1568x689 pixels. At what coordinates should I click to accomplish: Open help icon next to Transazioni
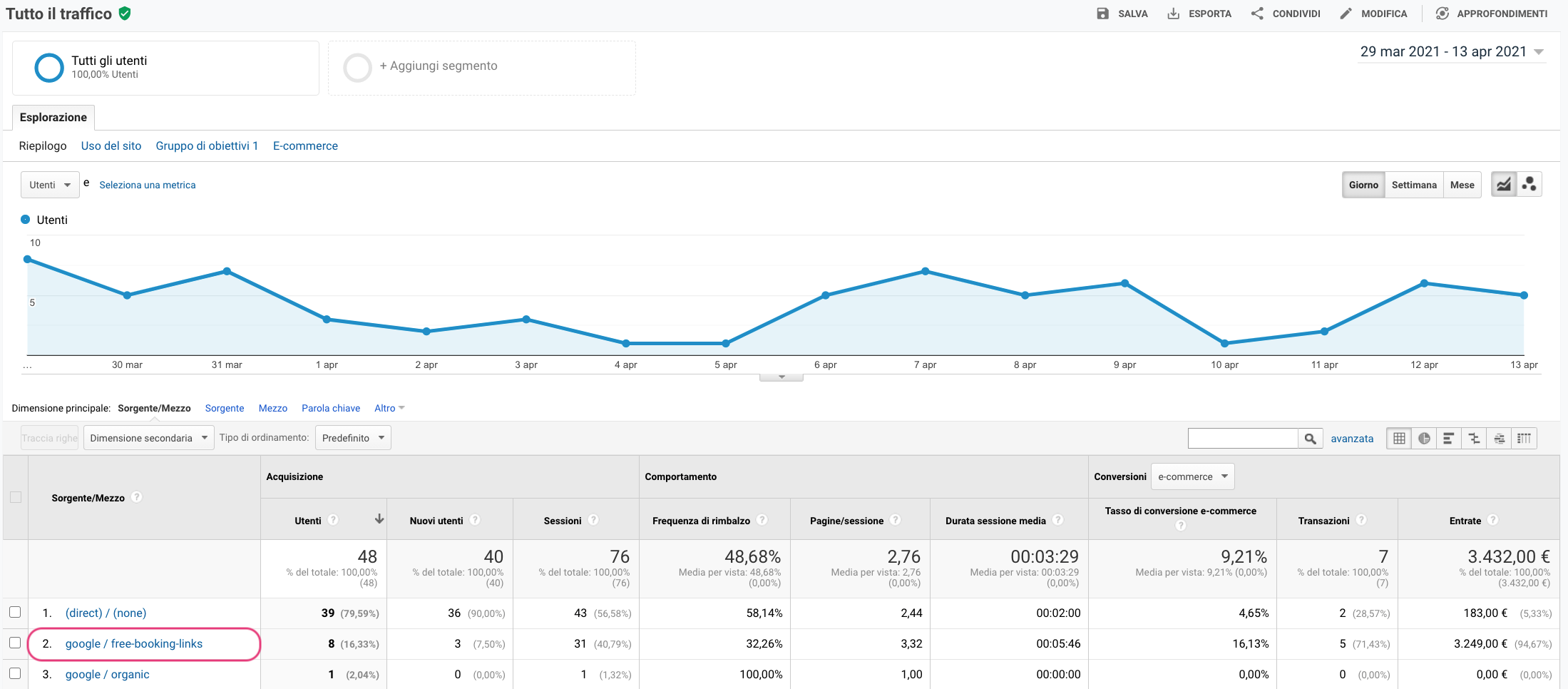[1361, 520]
